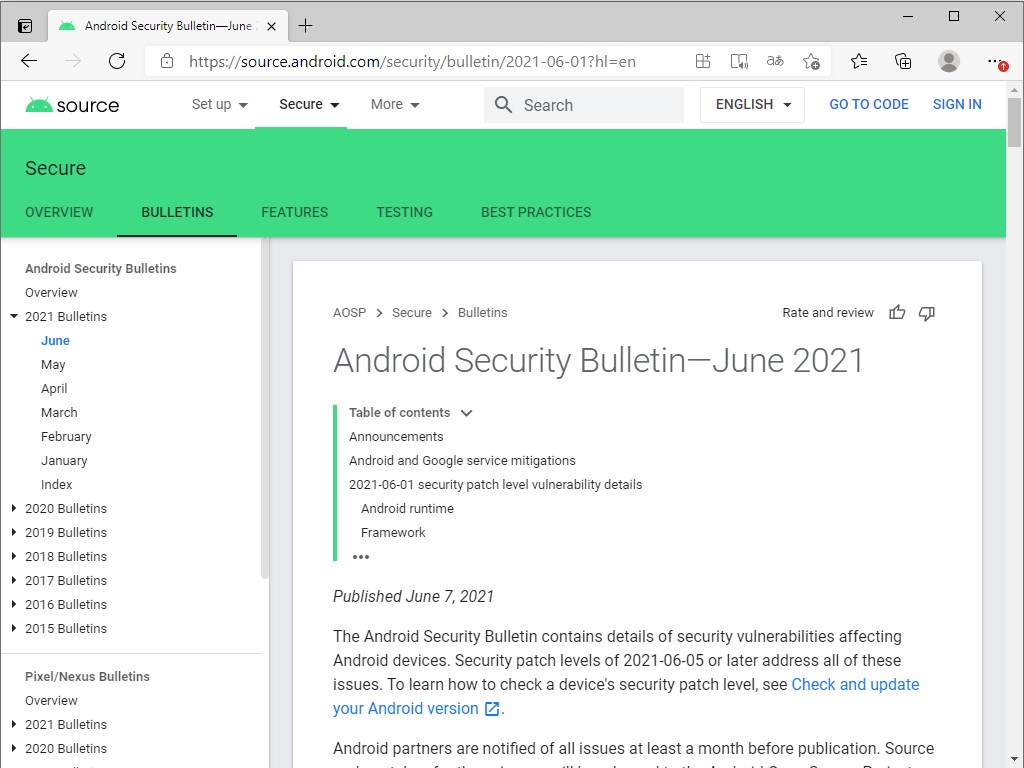
Task: Open Settings and more with notification badge
Action: [996, 61]
